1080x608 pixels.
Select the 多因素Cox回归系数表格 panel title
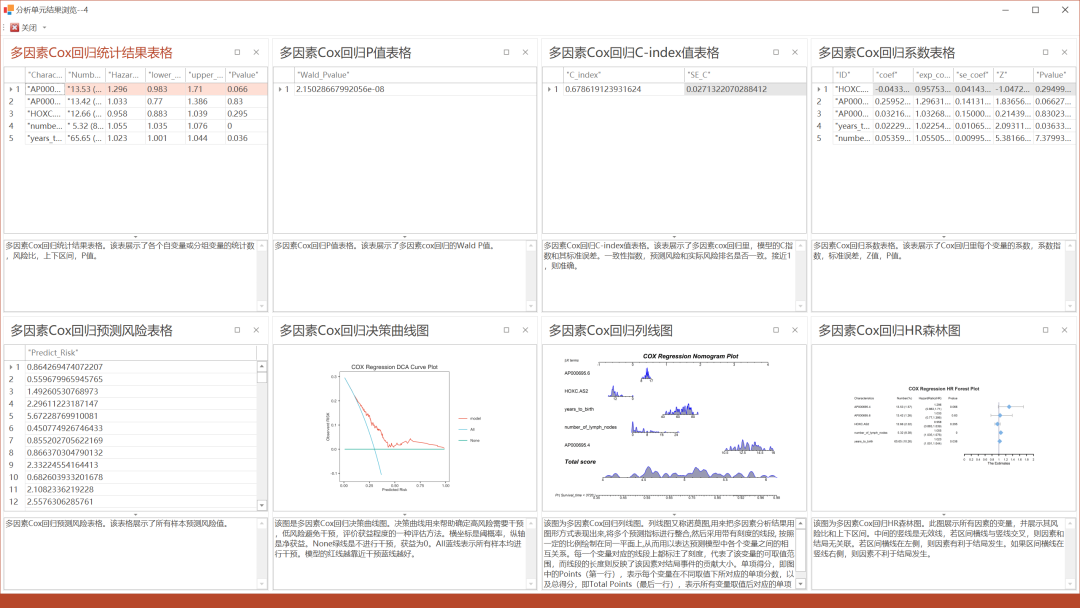[886, 53]
